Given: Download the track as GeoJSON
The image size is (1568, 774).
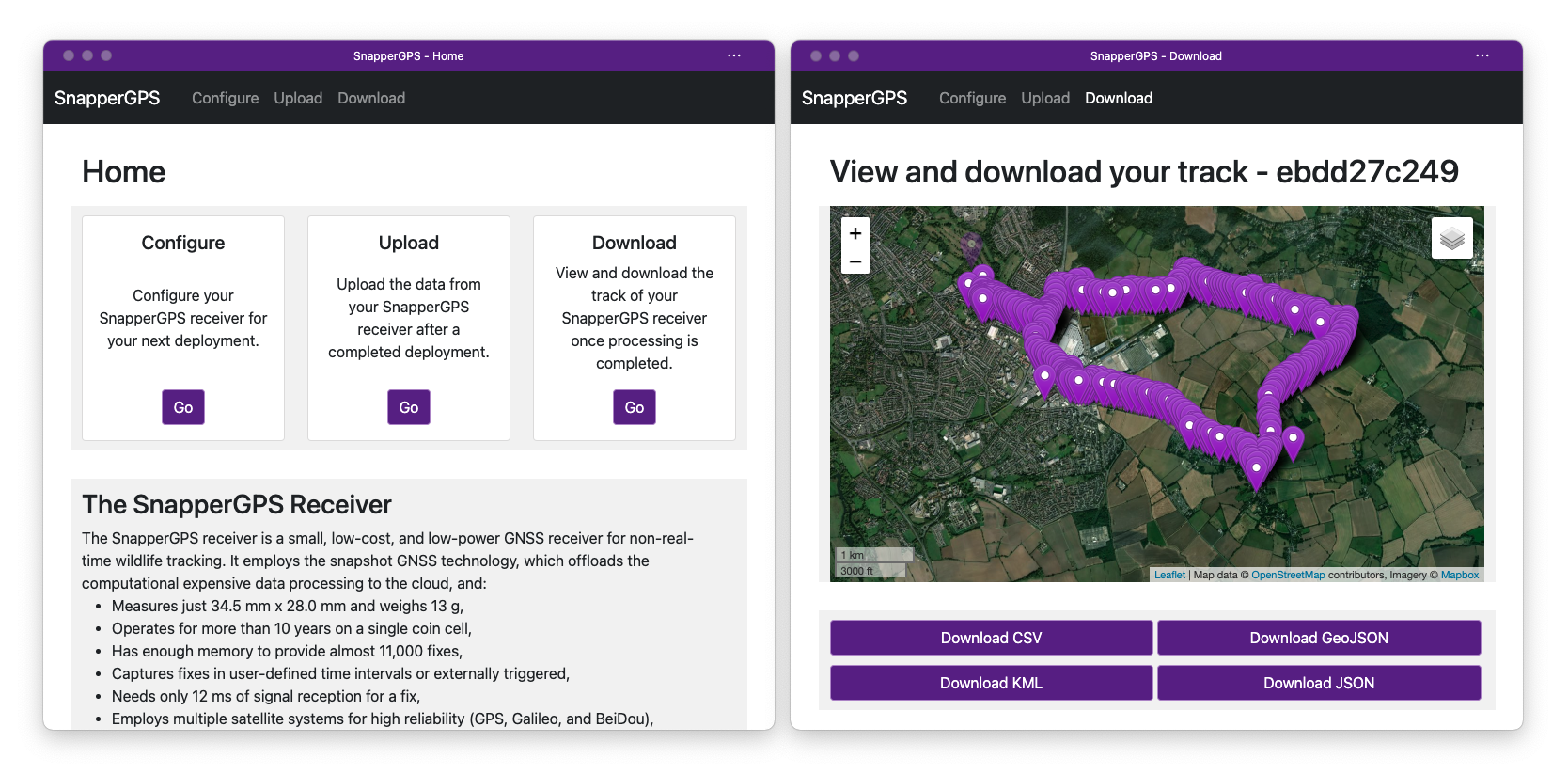Looking at the screenshot, I should point(1318,638).
